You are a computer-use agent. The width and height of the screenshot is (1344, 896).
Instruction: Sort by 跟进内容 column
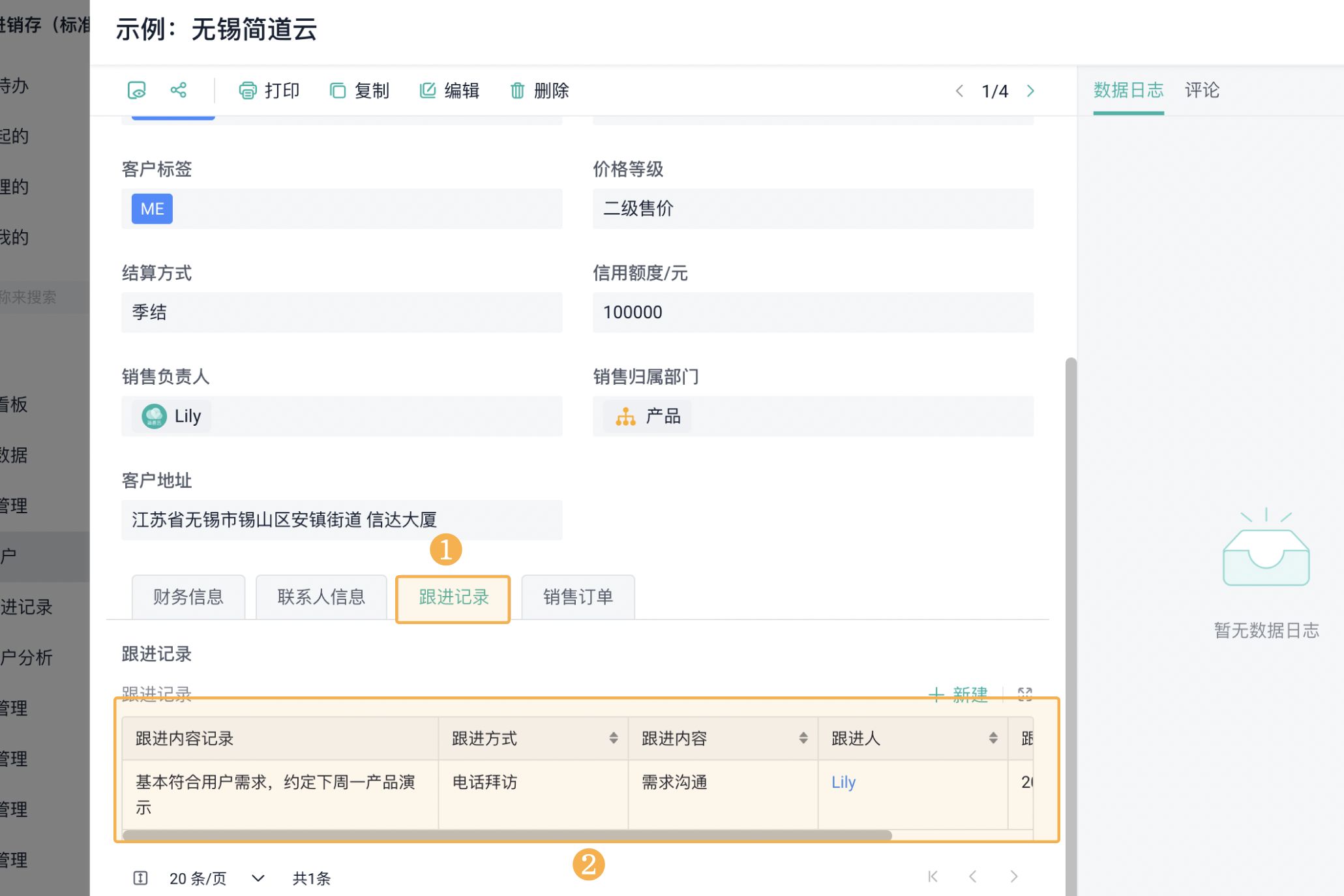(803, 738)
